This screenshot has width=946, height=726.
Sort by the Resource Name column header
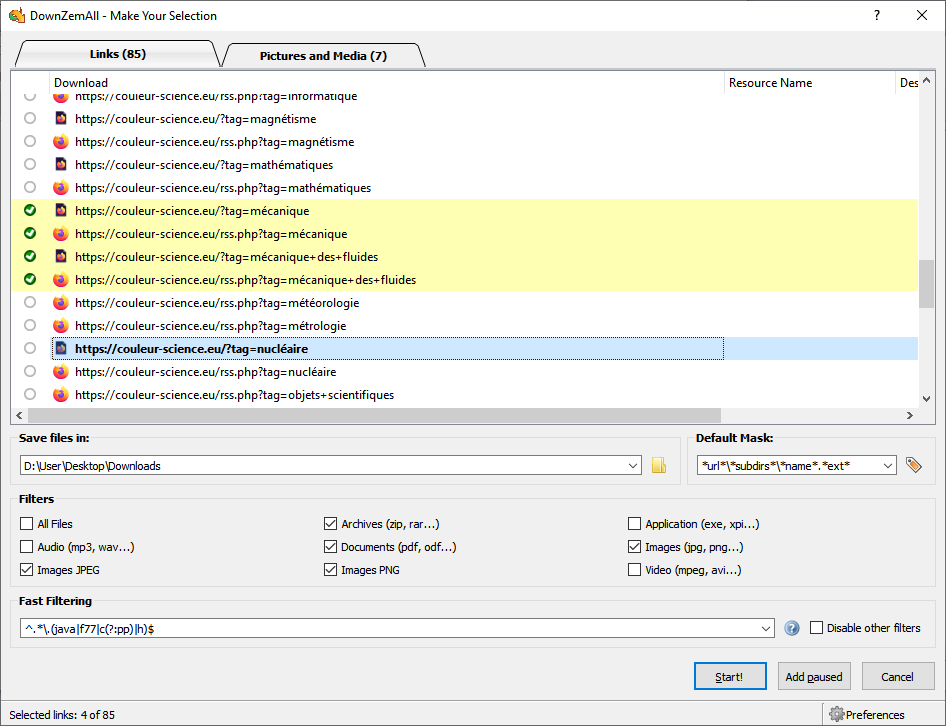tap(809, 83)
